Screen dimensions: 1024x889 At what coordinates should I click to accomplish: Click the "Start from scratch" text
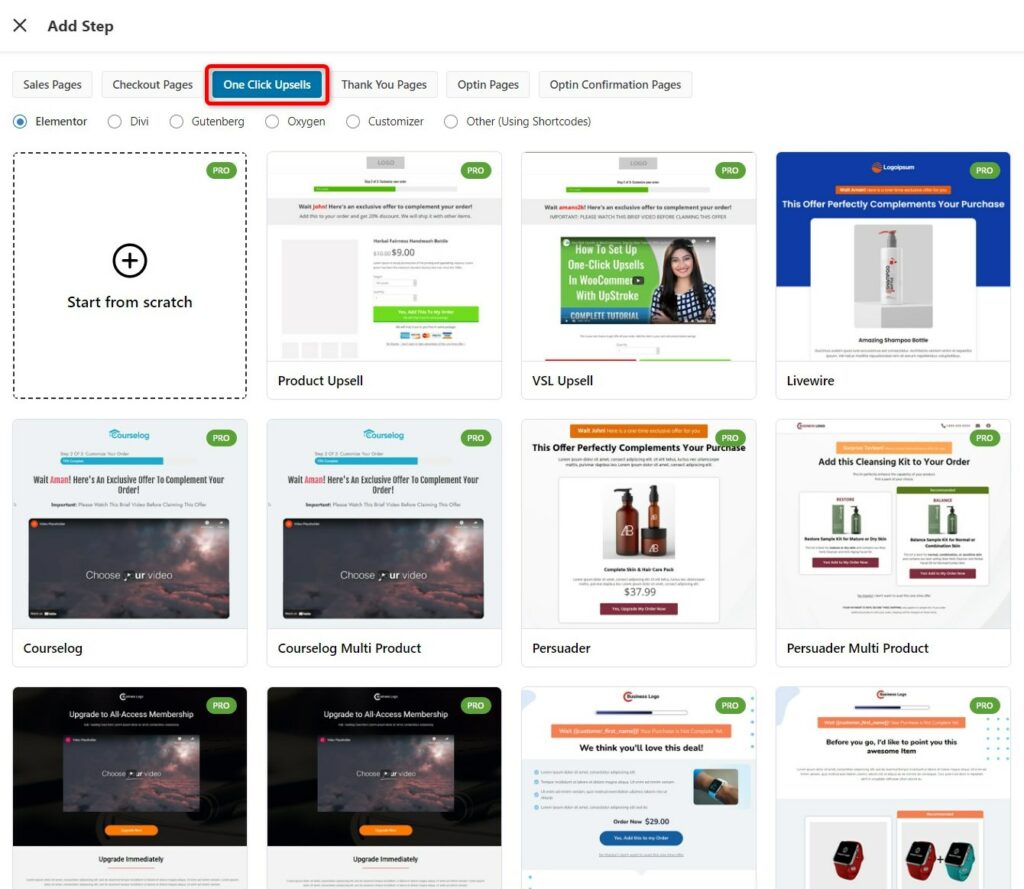point(129,302)
